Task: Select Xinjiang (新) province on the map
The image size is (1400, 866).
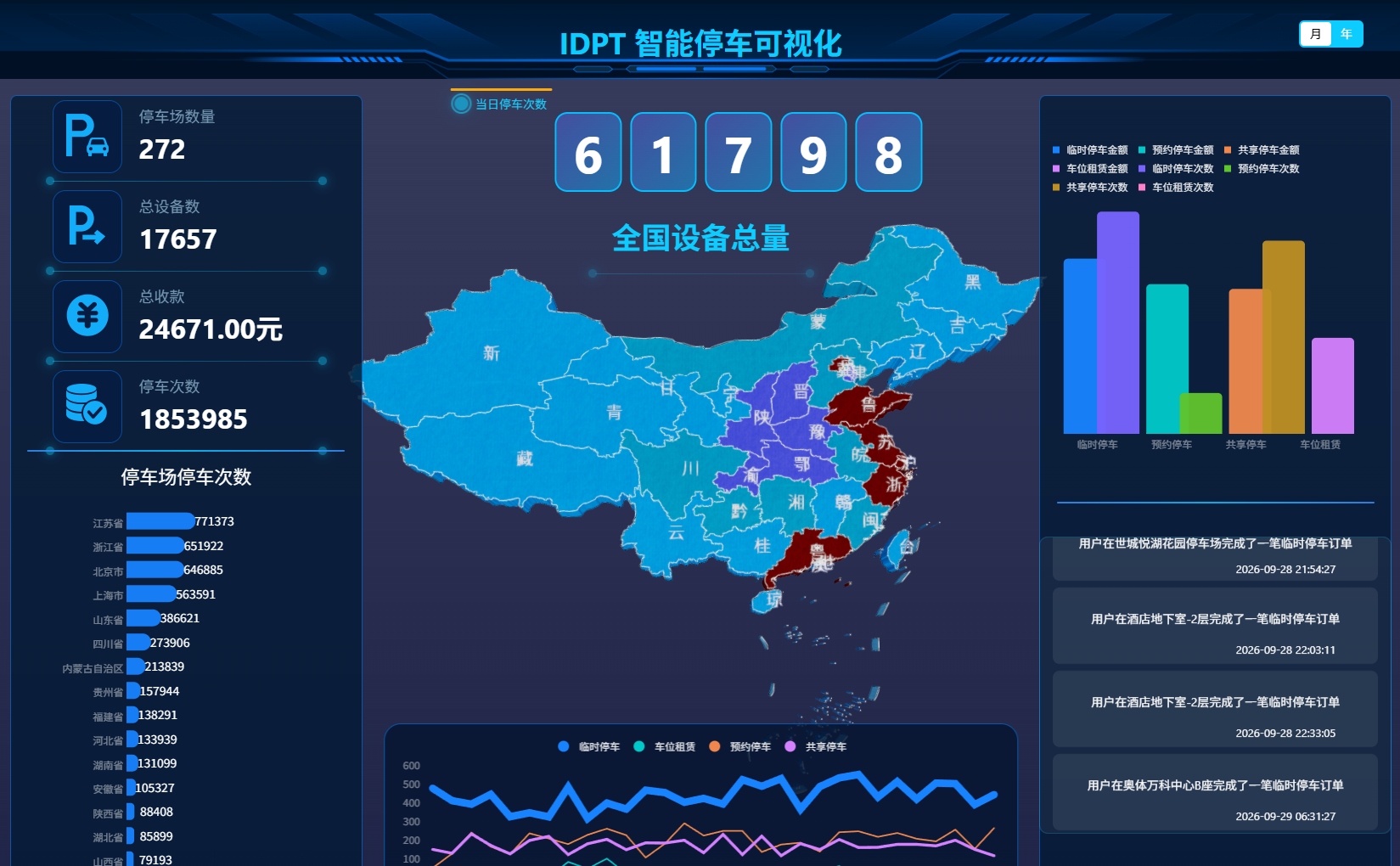Action: pos(491,353)
